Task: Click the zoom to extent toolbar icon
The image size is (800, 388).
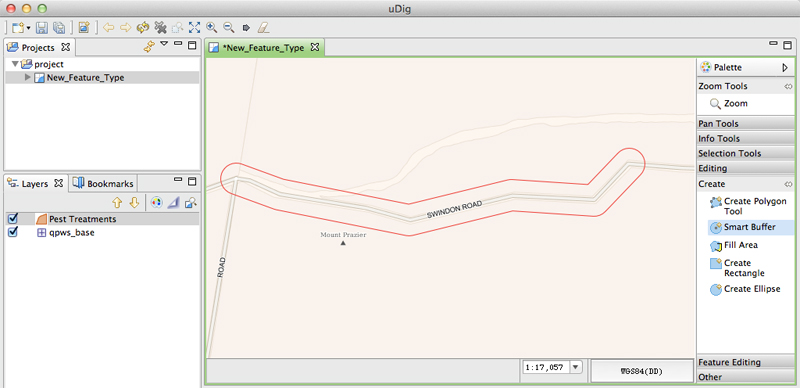Action: tap(194, 27)
